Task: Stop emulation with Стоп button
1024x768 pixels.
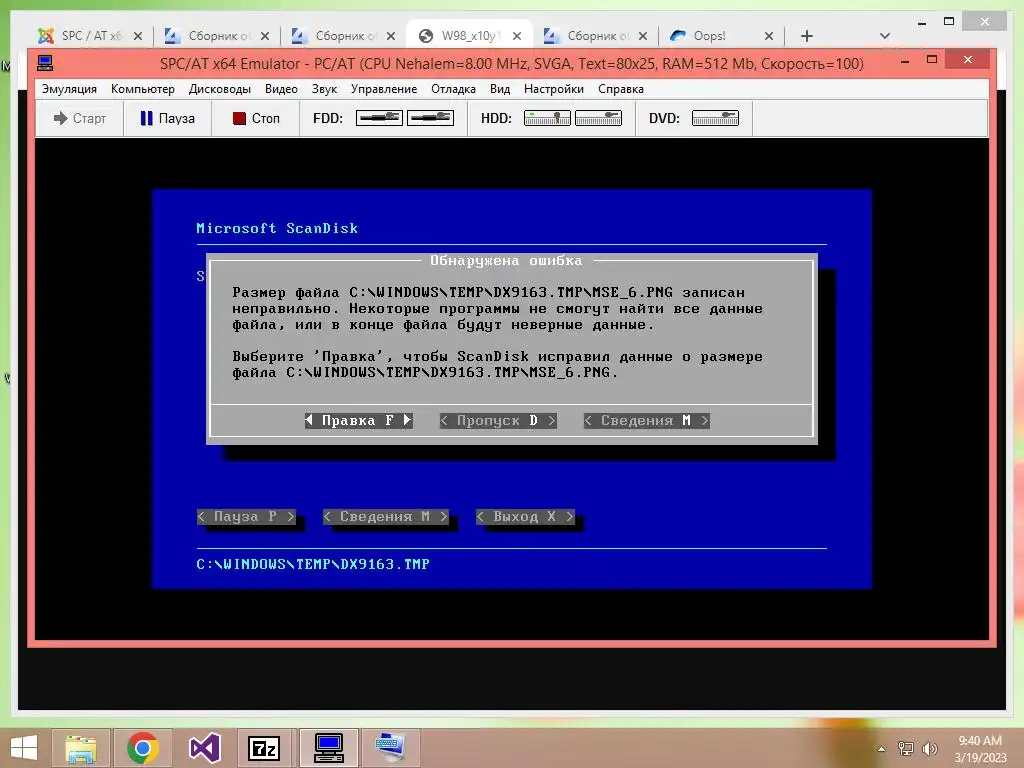Action: click(x=256, y=118)
